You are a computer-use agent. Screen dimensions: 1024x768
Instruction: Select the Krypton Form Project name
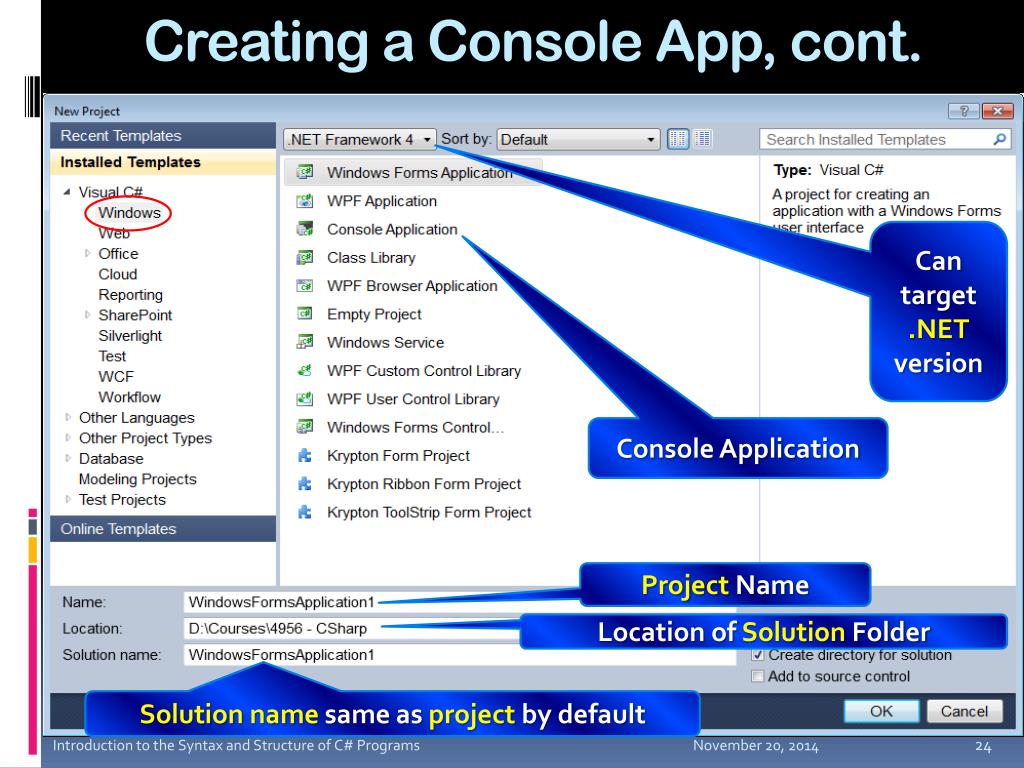[x=398, y=456]
